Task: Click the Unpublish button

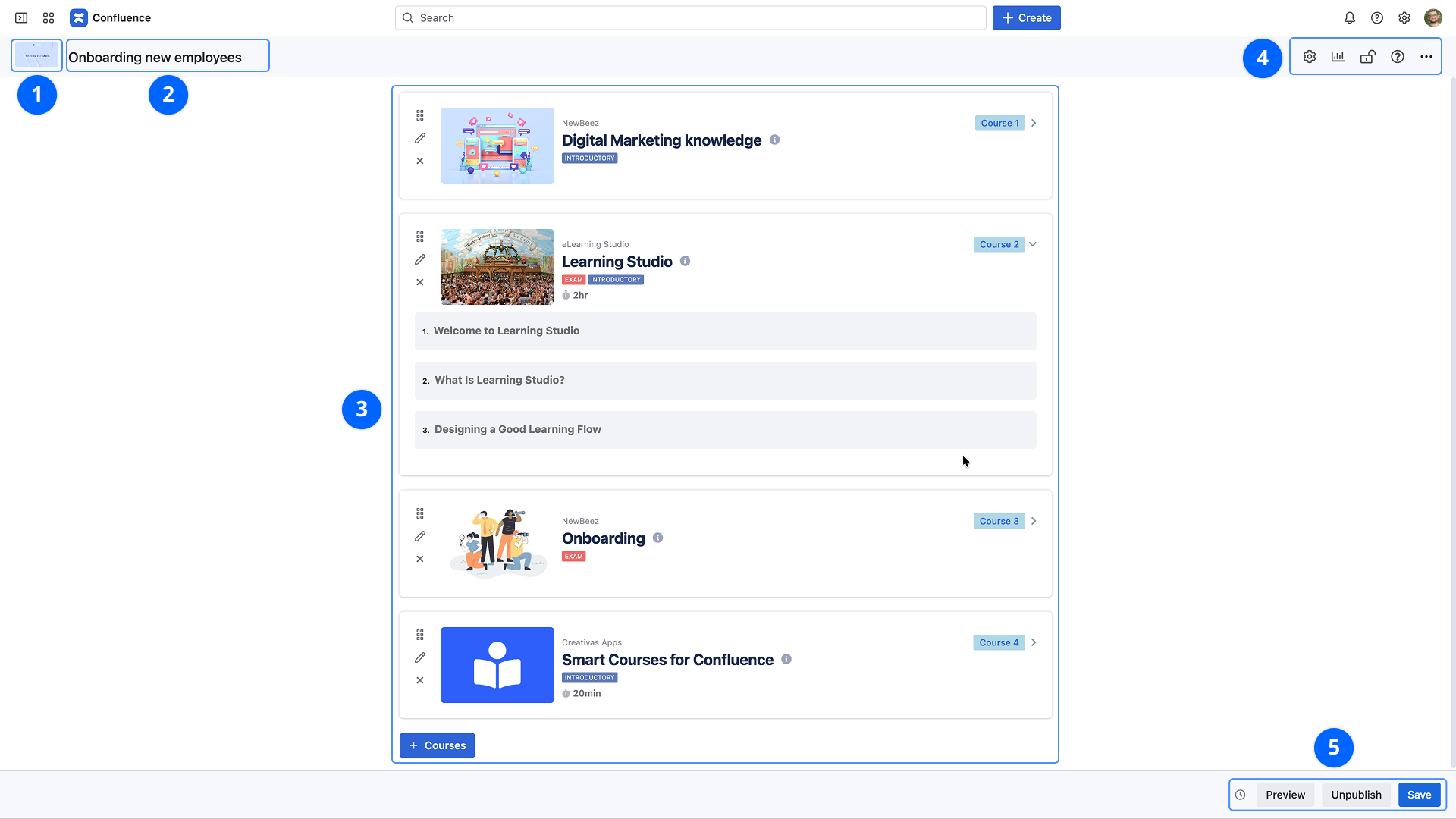Action: click(1356, 795)
